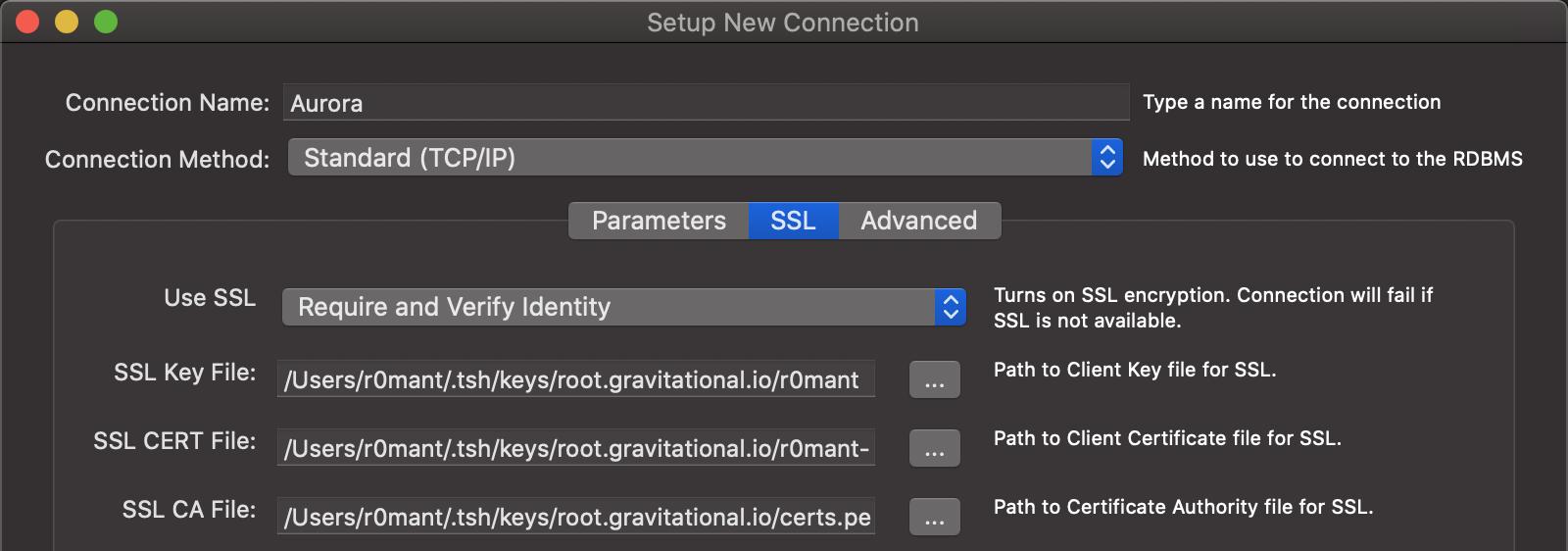1568x551 pixels.
Task: Browse for the SSL CA File
Action: click(934, 518)
